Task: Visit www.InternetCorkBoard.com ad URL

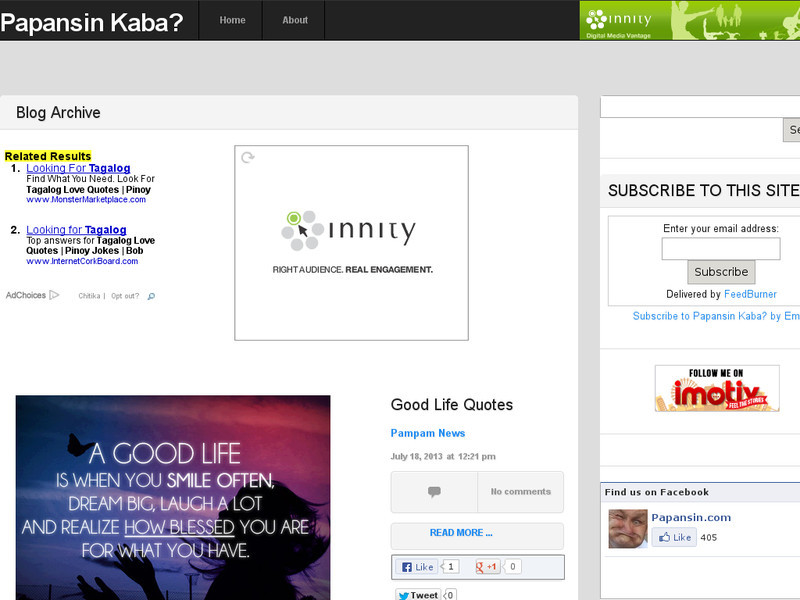Action: [x=82, y=261]
